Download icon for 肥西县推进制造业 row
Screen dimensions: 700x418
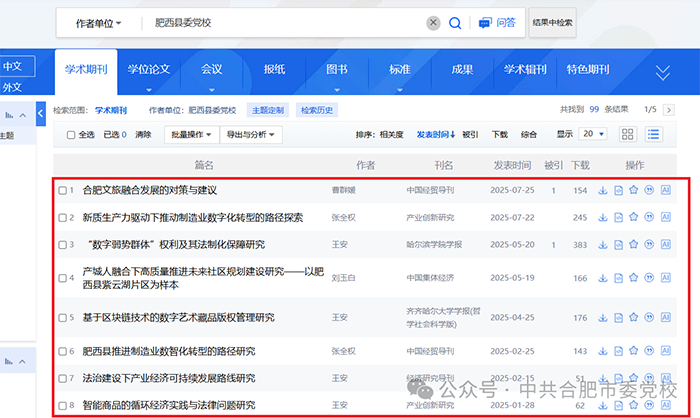pyautogui.click(x=603, y=351)
